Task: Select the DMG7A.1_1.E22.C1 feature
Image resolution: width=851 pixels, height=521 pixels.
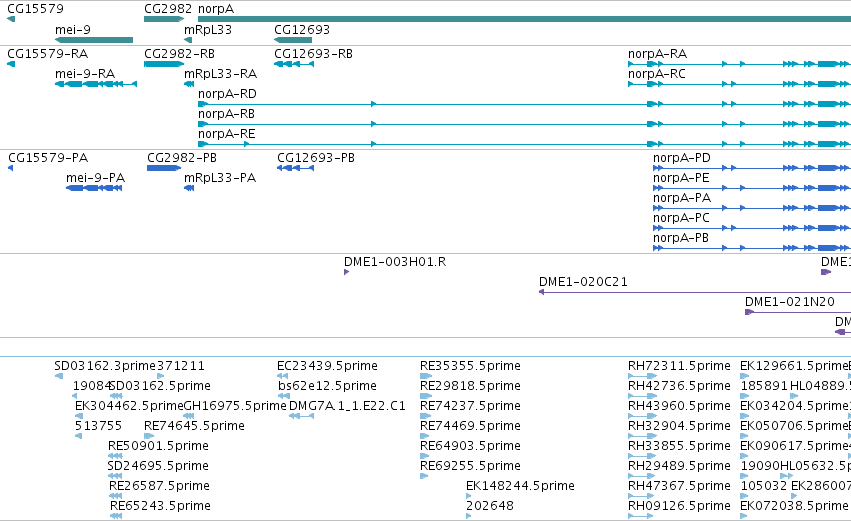Action: (347, 406)
